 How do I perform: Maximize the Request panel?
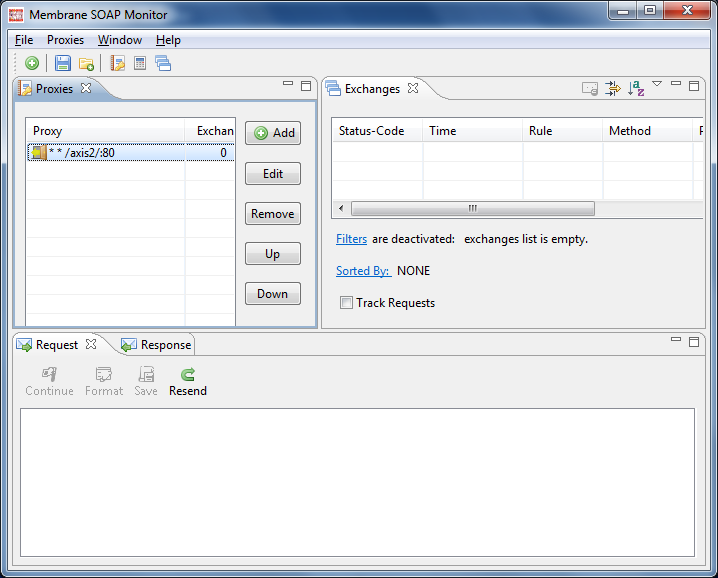[694, 342]
